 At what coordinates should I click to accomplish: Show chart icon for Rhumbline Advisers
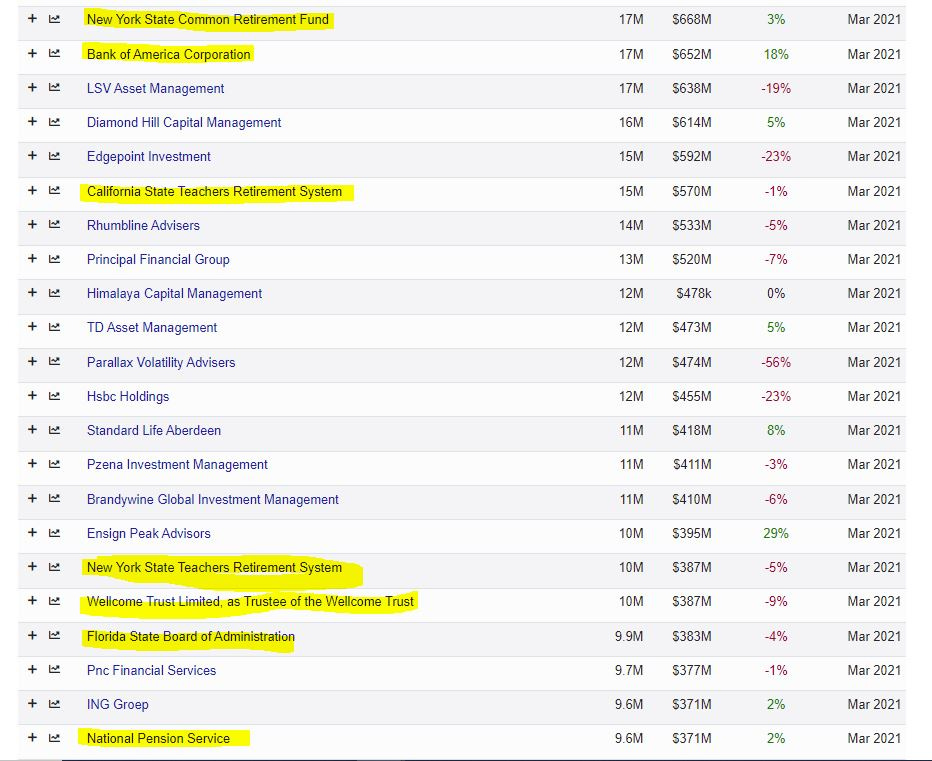coord(54,225)
